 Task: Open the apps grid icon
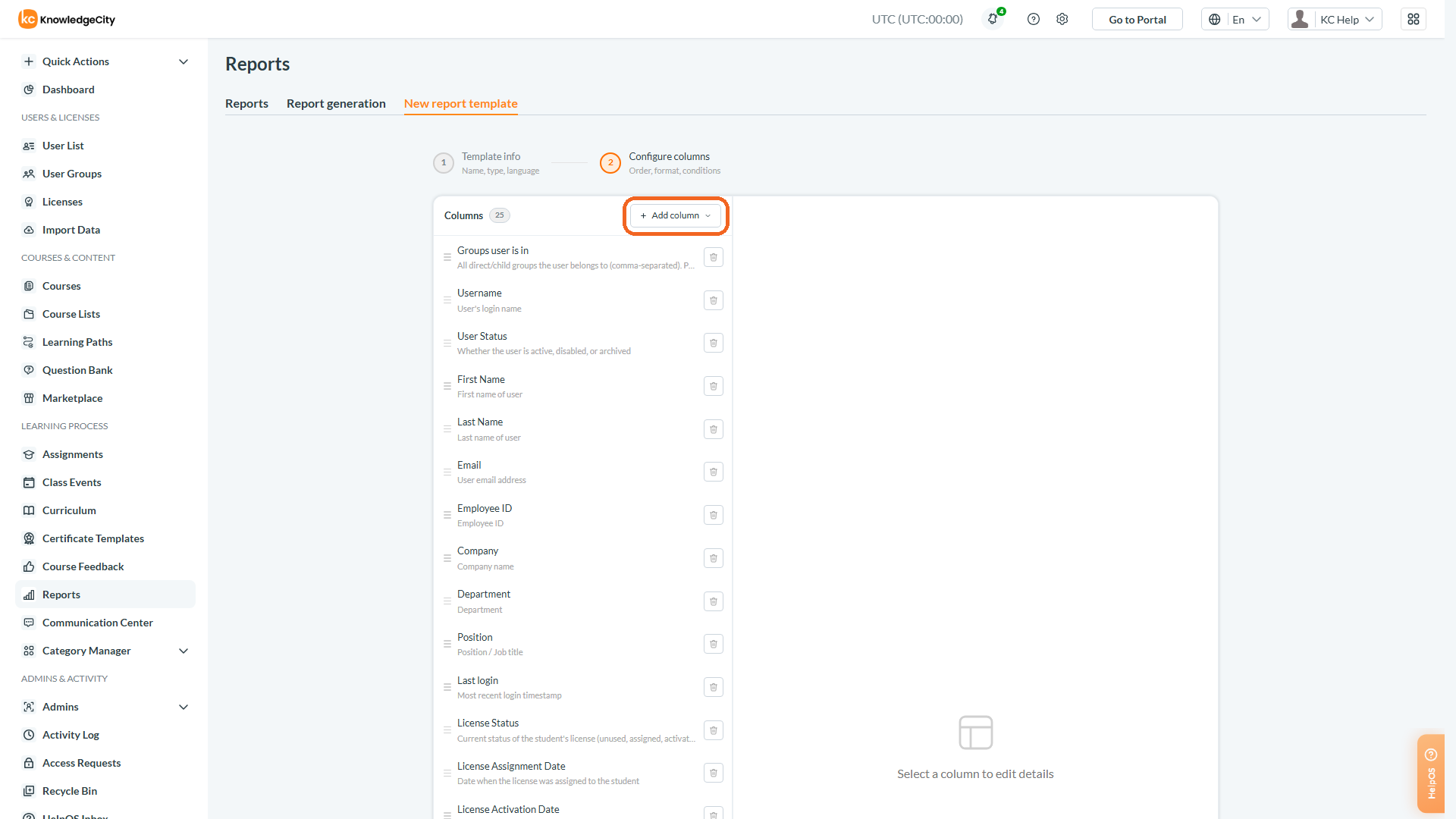point(1414,19)
